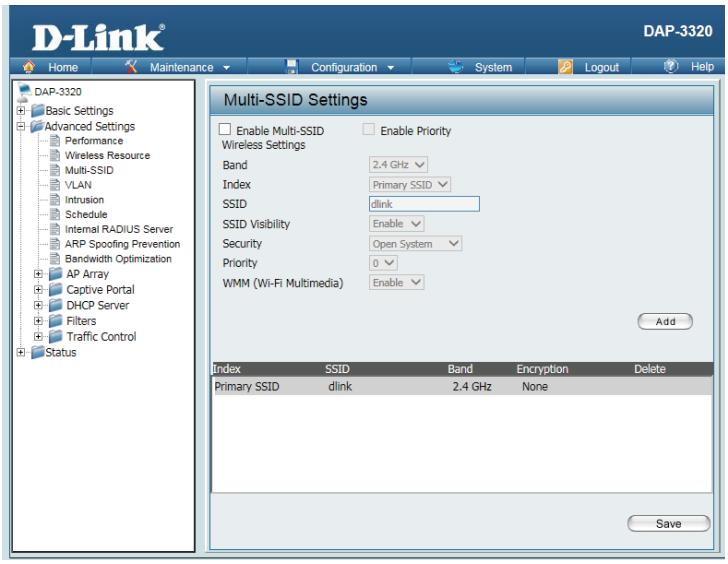Open the Configuration menu
This screenshot has width=728, height=564.
pos(344,67)
